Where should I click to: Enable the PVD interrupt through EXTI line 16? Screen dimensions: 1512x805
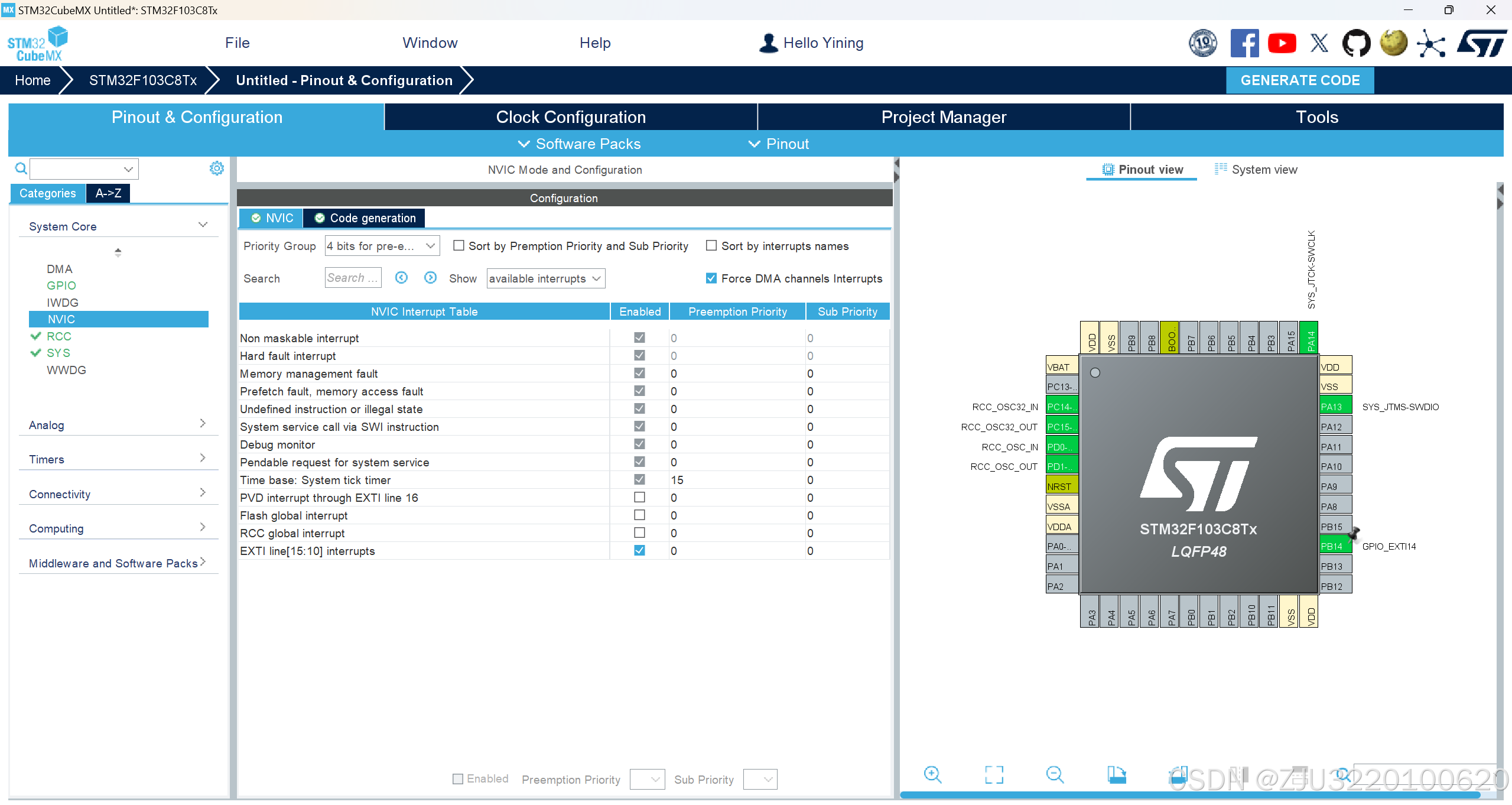pos(639,498)
